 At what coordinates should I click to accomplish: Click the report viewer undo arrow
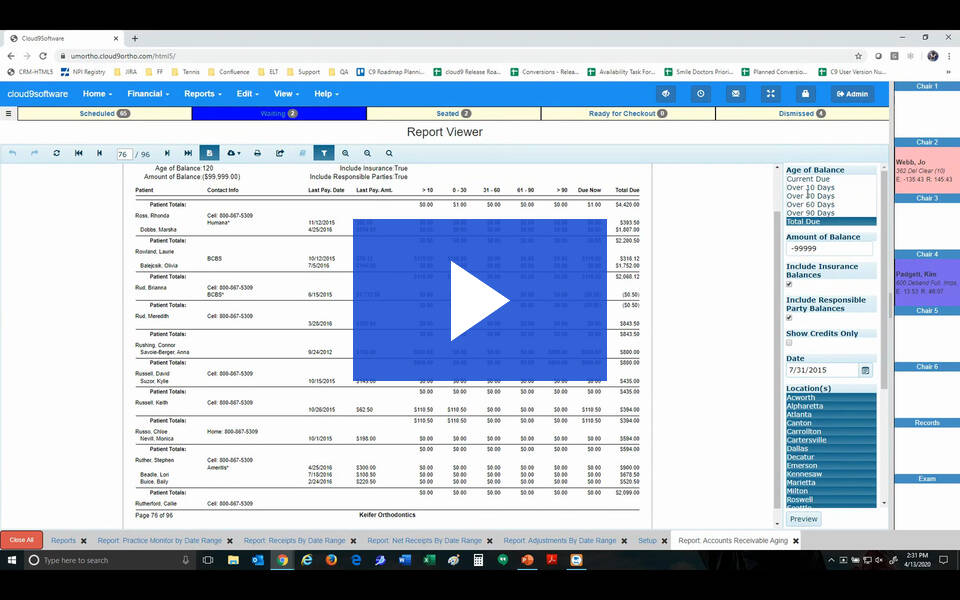click(x=12, y=153)
